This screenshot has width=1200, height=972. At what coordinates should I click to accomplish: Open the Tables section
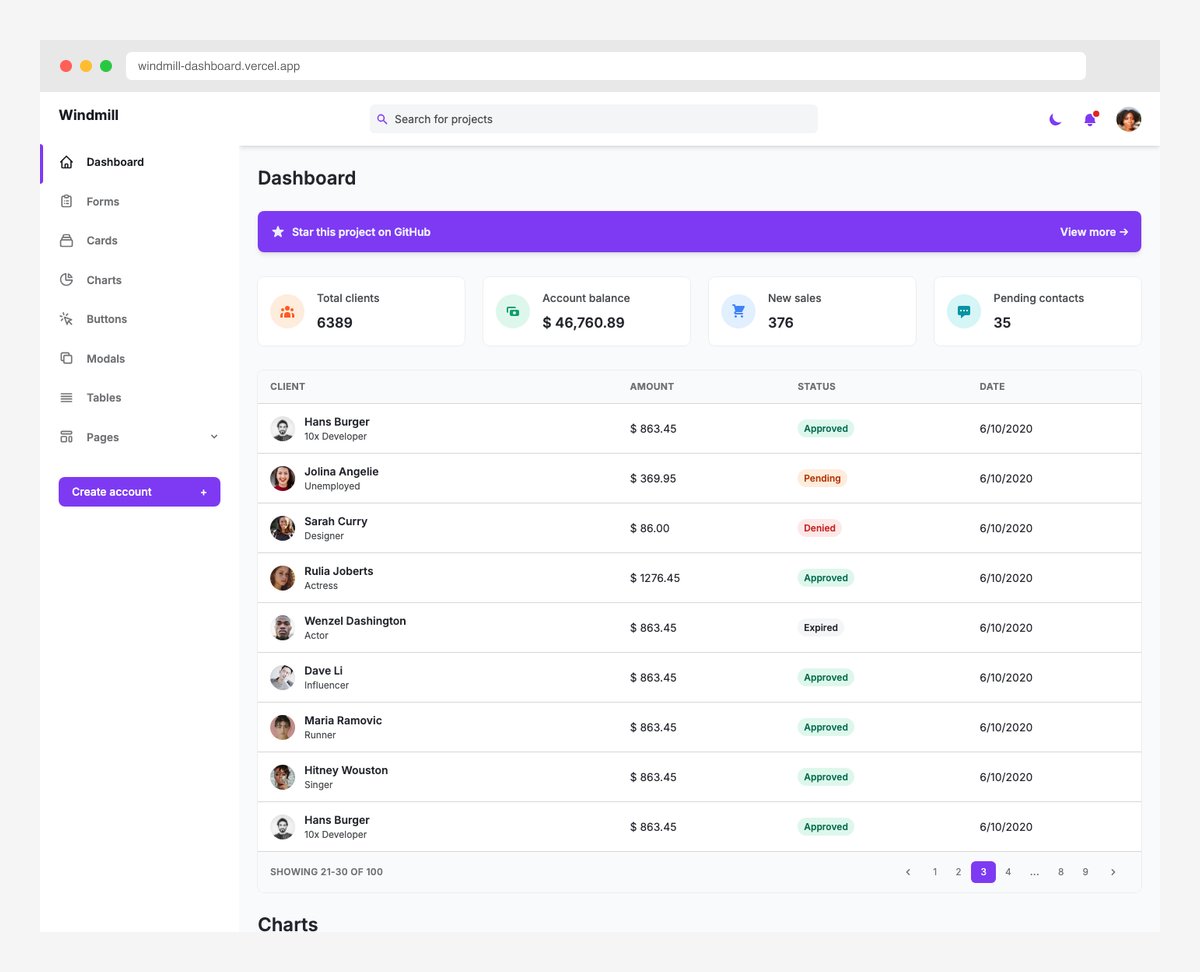pyautogui.click(x=102, y=397)
